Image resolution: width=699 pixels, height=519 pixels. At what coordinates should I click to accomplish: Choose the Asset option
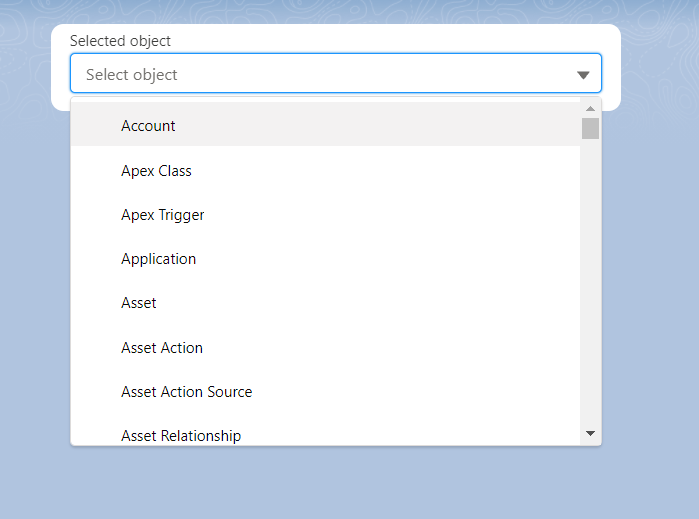325,303
